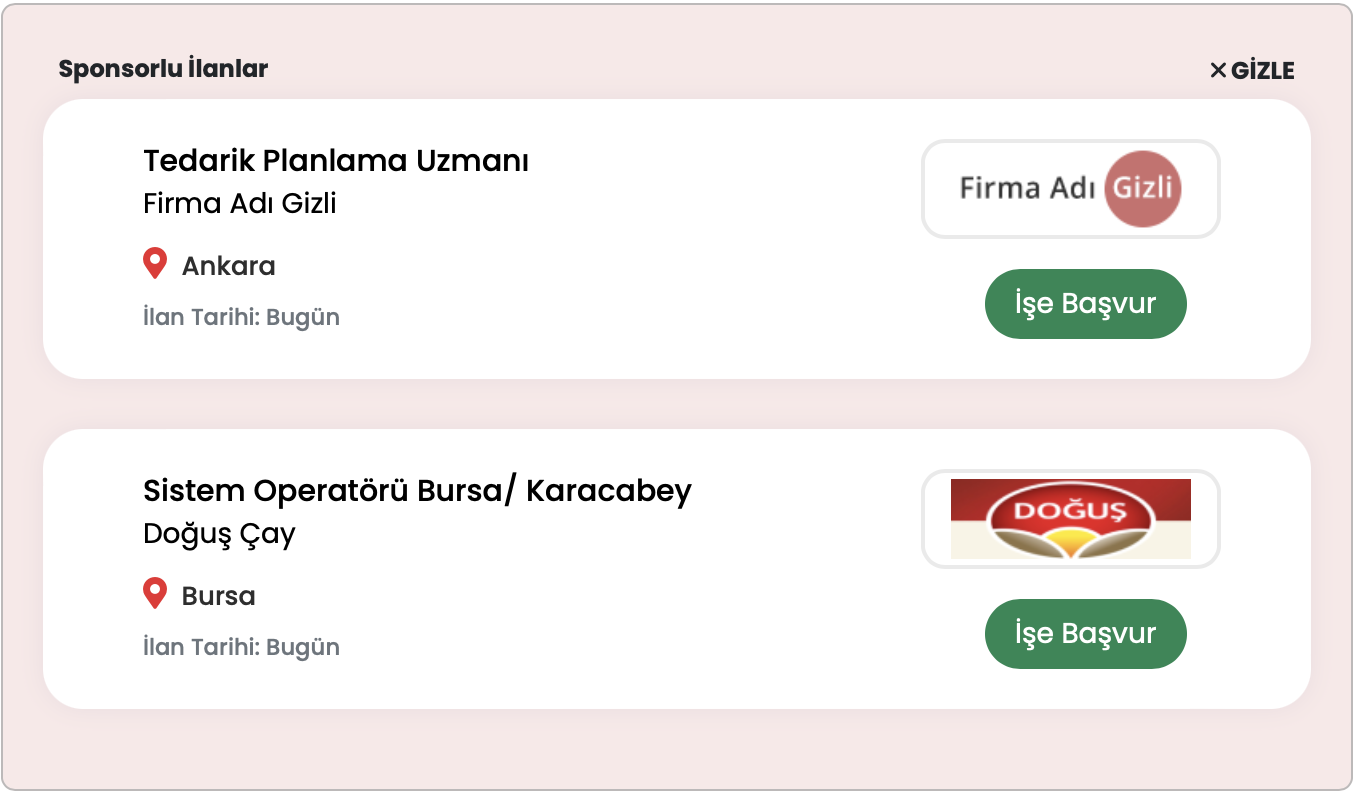This screenshot has height=792, width=1354.
Task: Click the Ankara location label
Action: click(228, 266)
